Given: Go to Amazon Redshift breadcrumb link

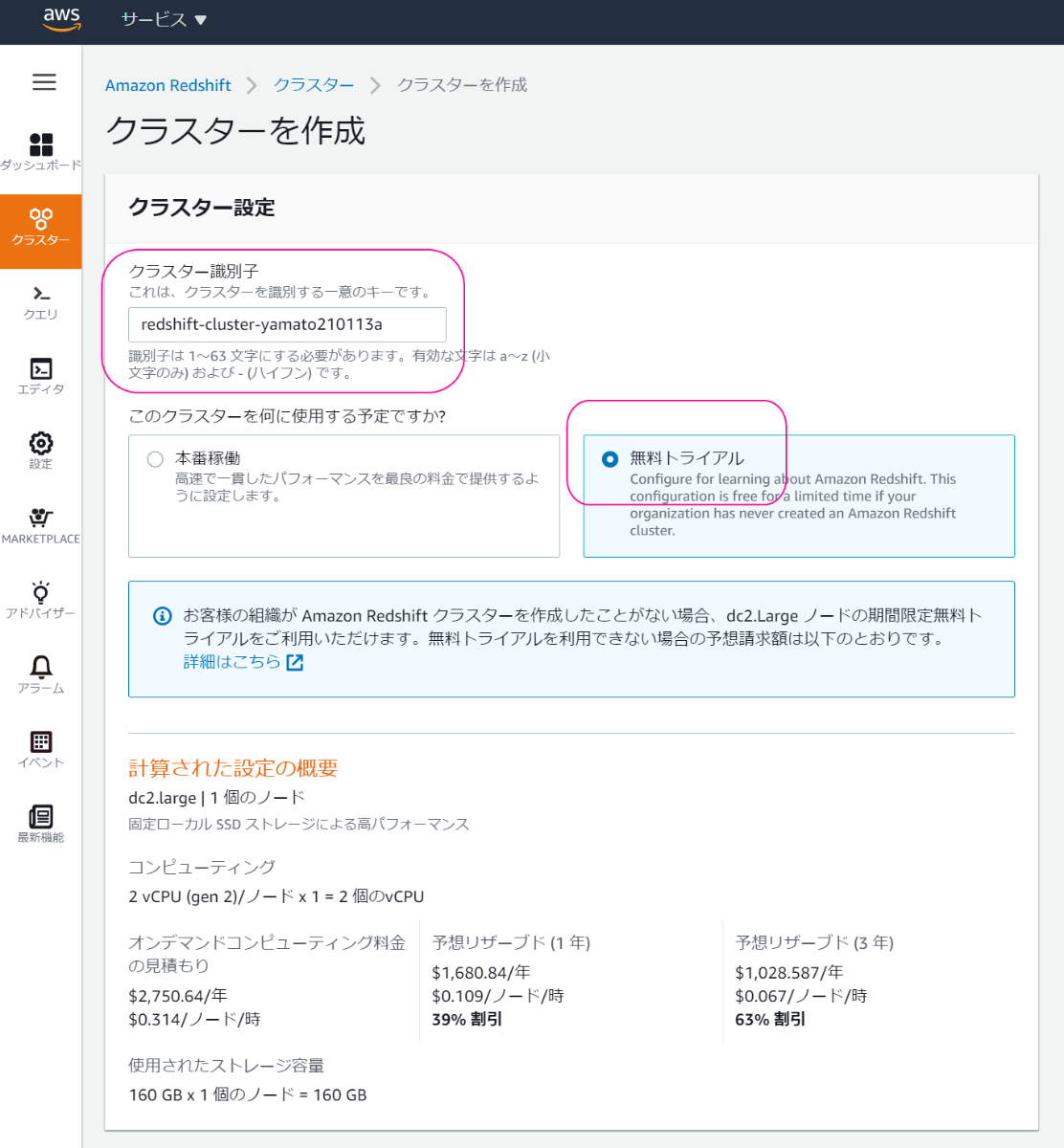Looking at the screenshot, I should pyautogui.click(x=168, y=85).
